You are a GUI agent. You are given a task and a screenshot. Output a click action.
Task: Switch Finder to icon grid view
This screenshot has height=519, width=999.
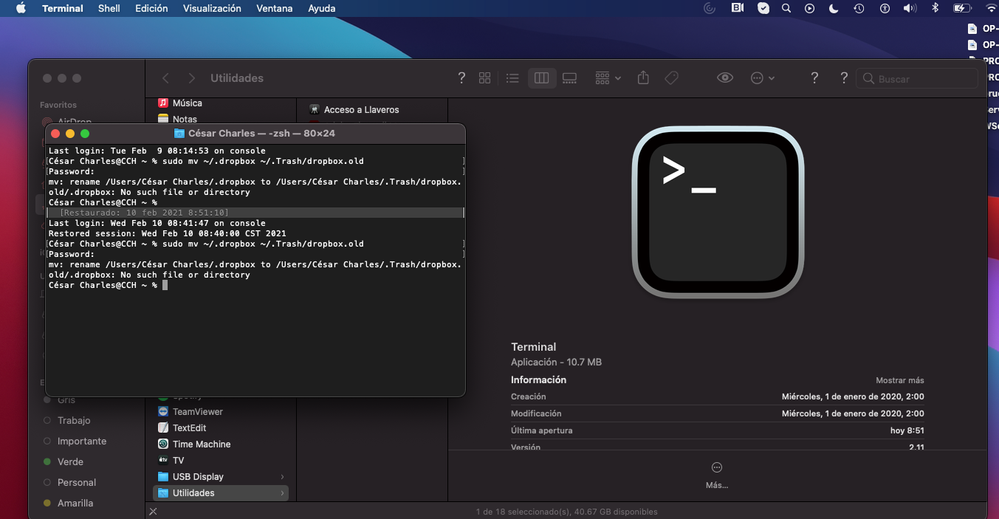click(x=485, y=78)
